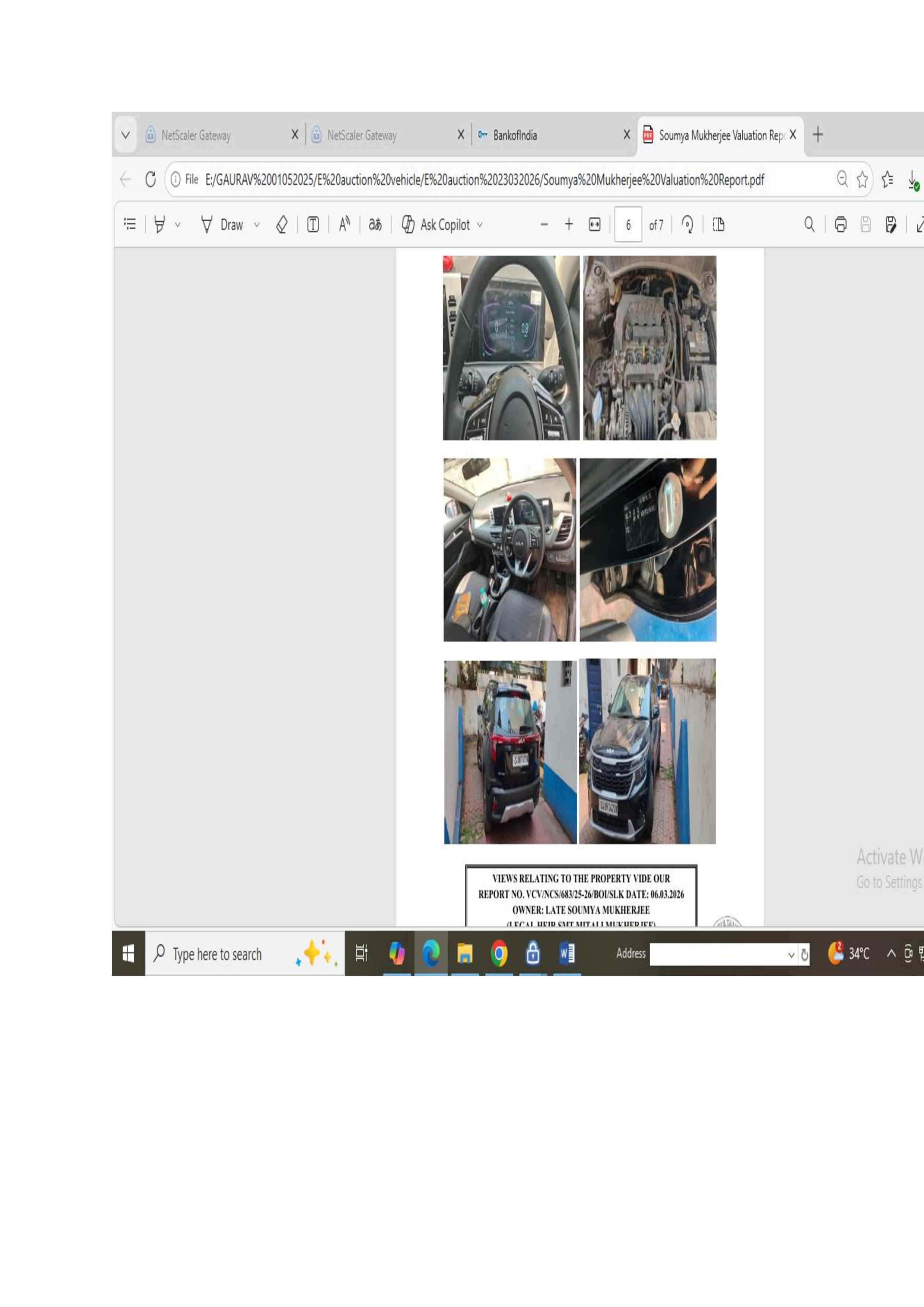
Task: Select the Erase tool icon
Action: click(x=282, y=224)
